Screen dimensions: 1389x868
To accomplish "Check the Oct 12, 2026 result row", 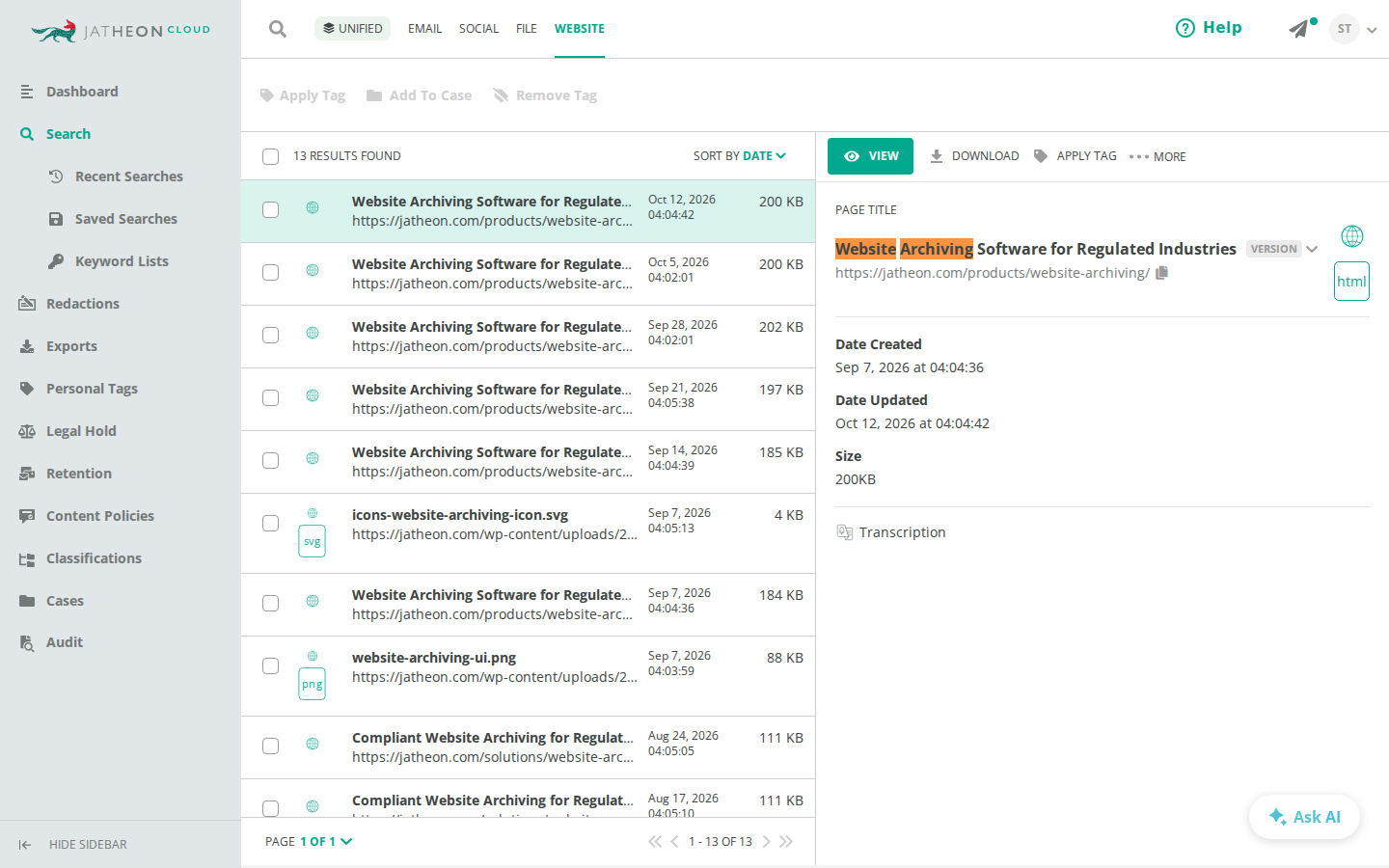I will pyautogui.click(x=271, y=210).
